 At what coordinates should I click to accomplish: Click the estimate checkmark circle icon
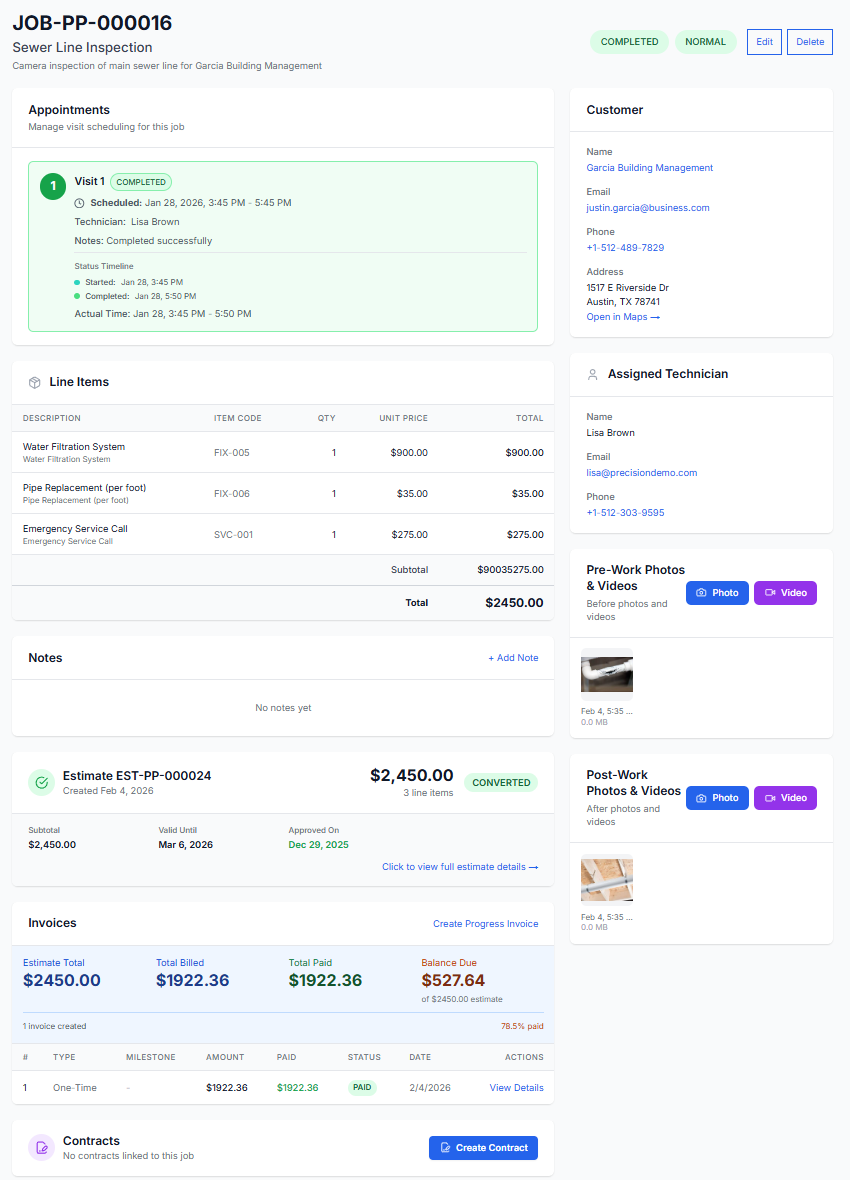click(41, 783)
